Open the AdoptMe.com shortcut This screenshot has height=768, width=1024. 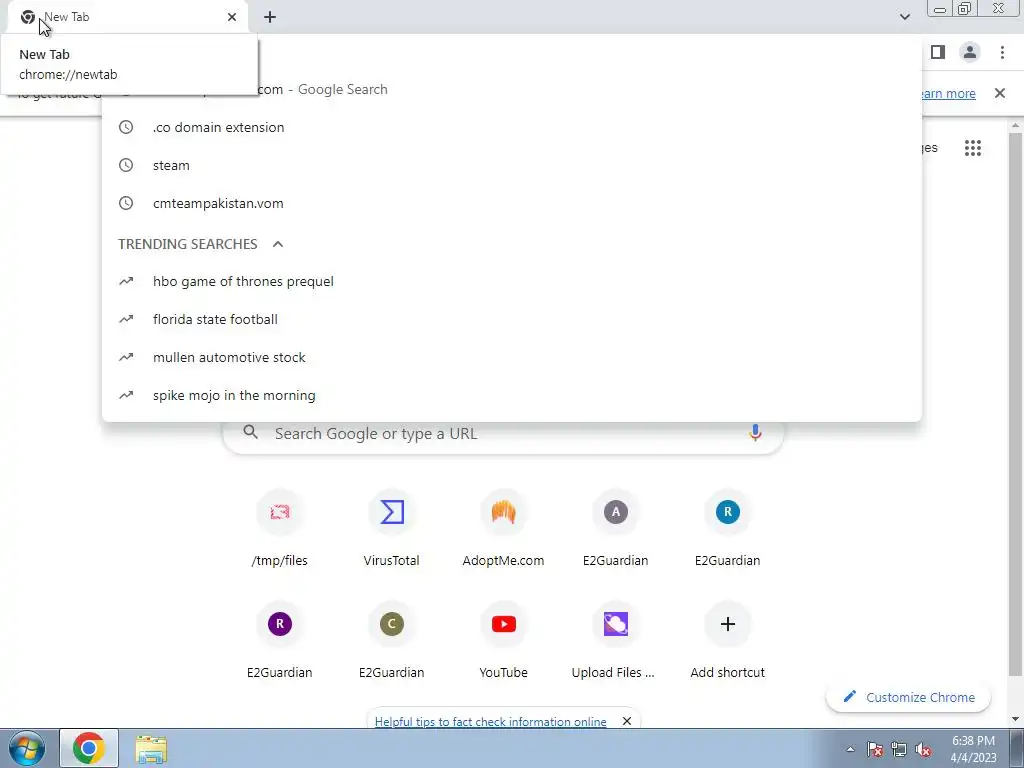504,530
